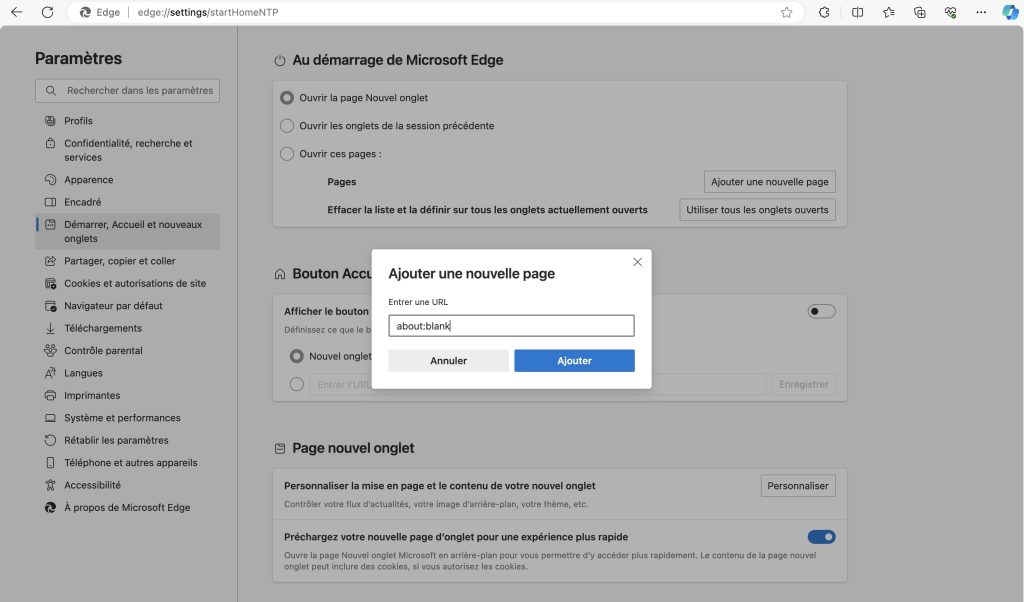Click the Système et performances icon
1024x602 pixels.
[50, 418]
